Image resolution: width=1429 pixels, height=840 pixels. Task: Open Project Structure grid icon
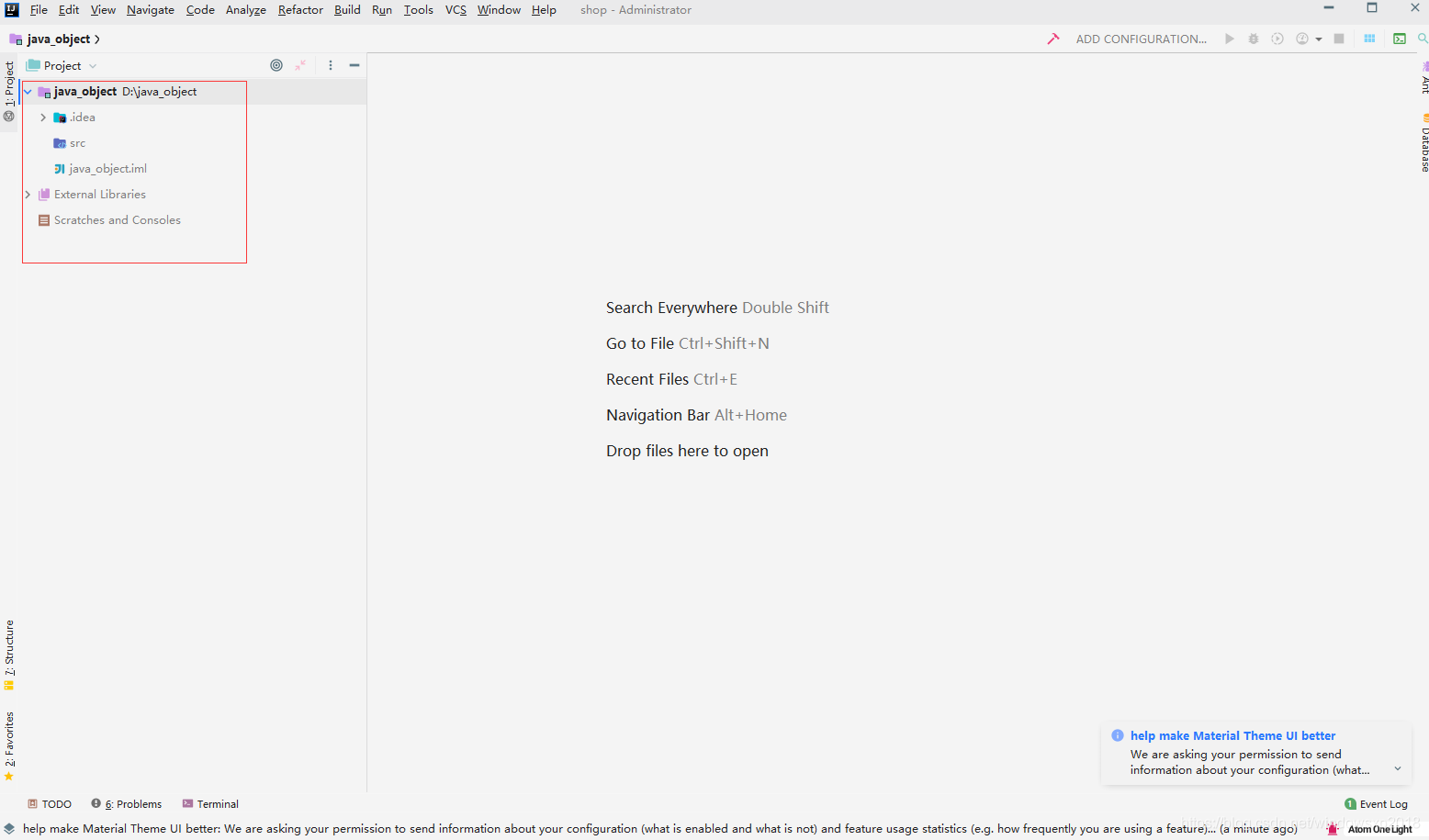click(1369, 39)
